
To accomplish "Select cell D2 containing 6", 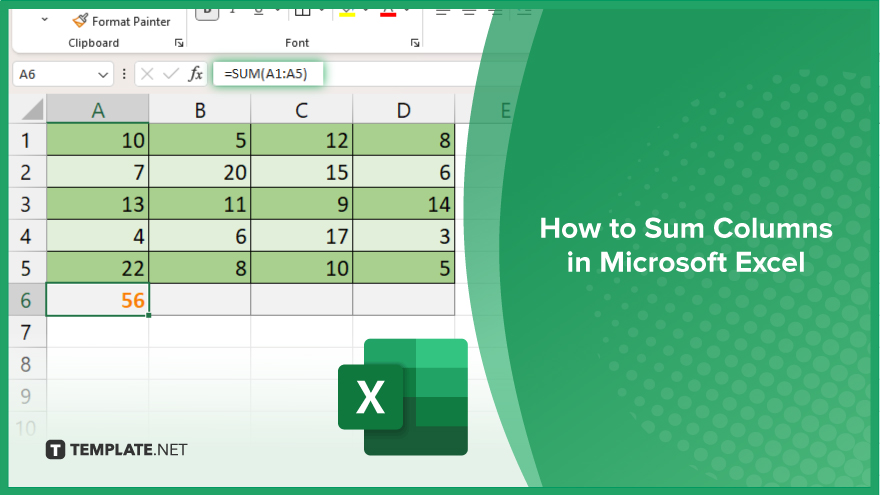I will pyautogui.click(x=404, y=172).
